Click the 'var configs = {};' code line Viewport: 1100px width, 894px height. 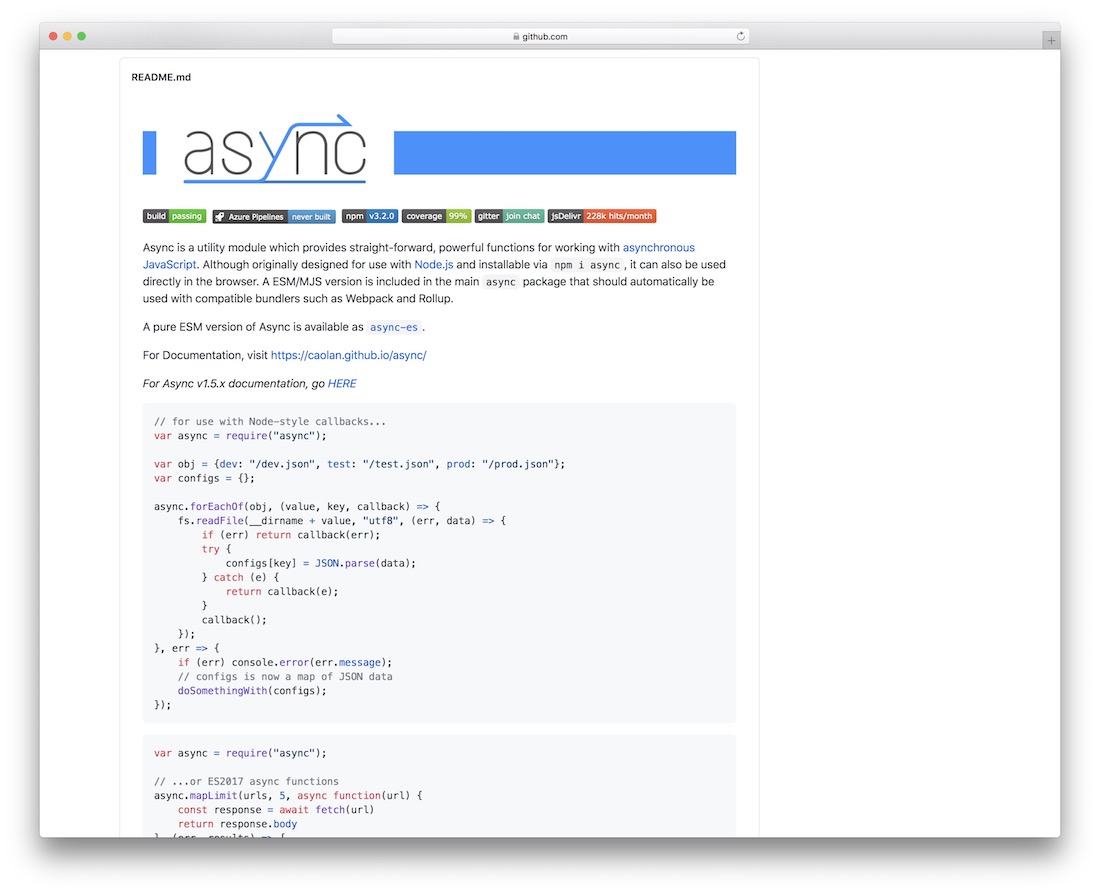tap(204, 479)
